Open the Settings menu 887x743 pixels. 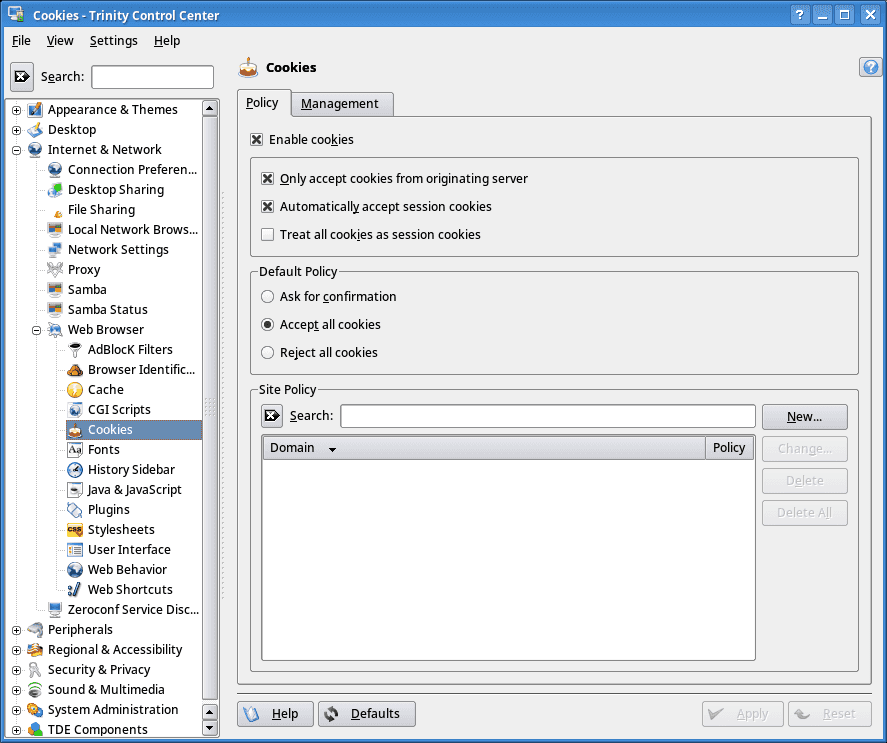(114, 41)
